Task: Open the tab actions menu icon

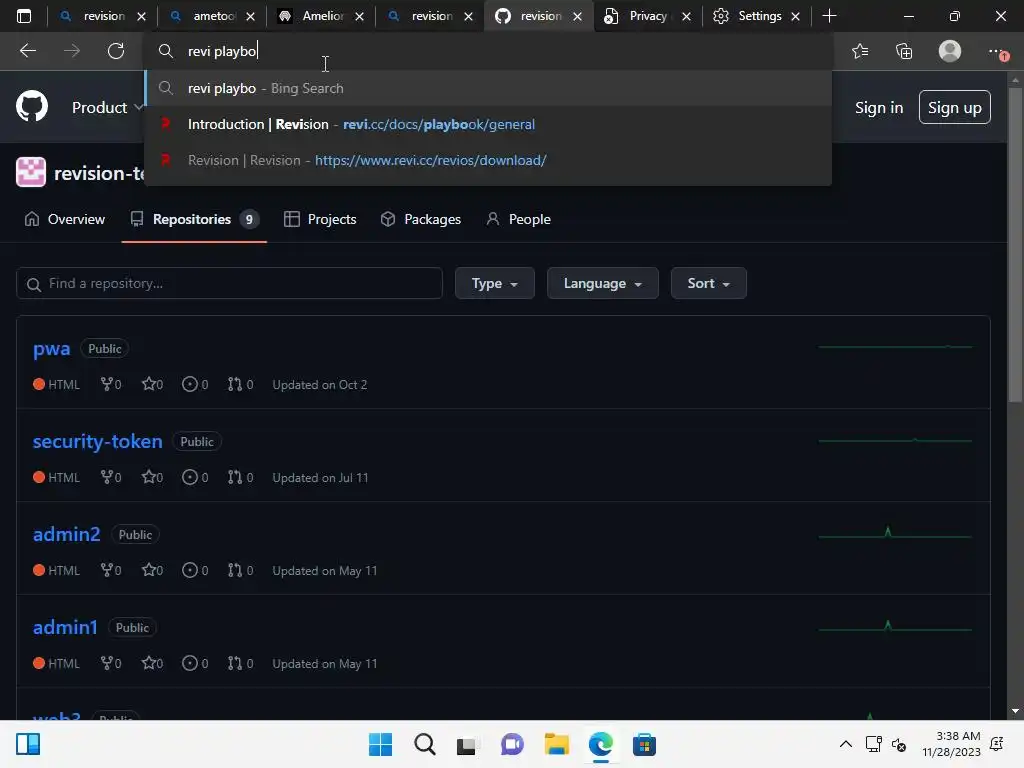Action: 24,16
